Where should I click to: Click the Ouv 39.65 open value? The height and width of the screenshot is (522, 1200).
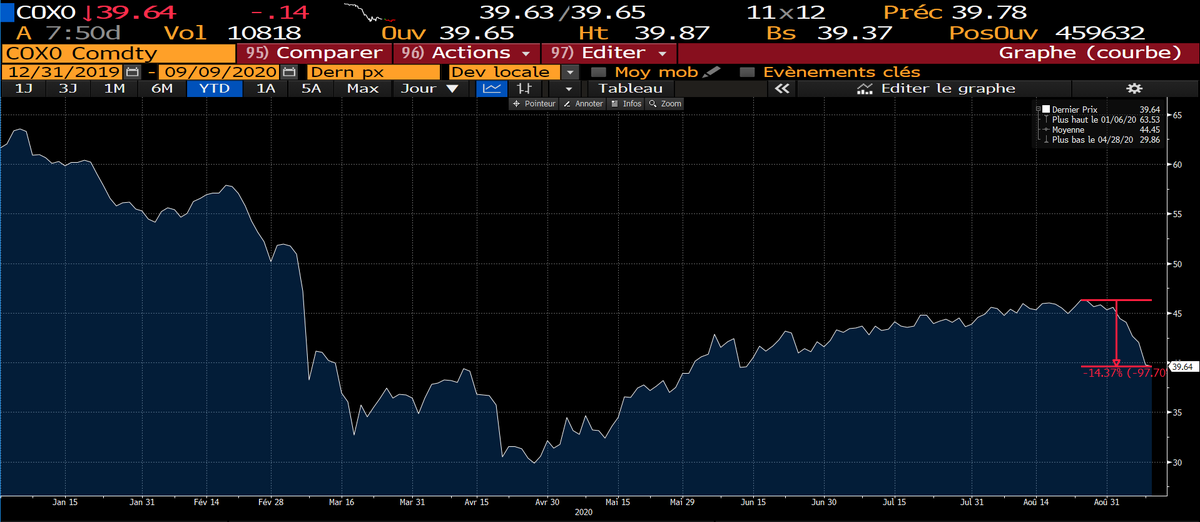[448, 32]
